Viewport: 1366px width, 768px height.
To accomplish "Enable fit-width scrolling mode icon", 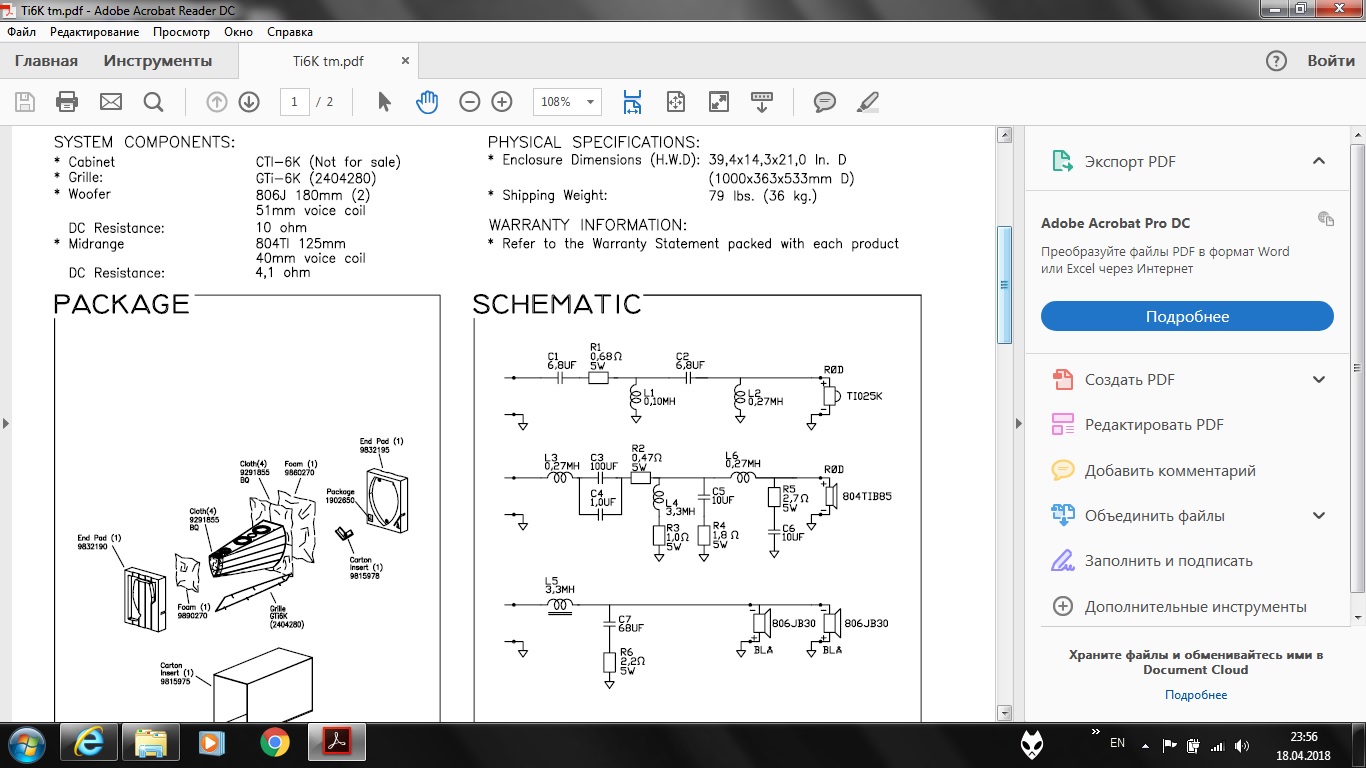I will point(632,101).
